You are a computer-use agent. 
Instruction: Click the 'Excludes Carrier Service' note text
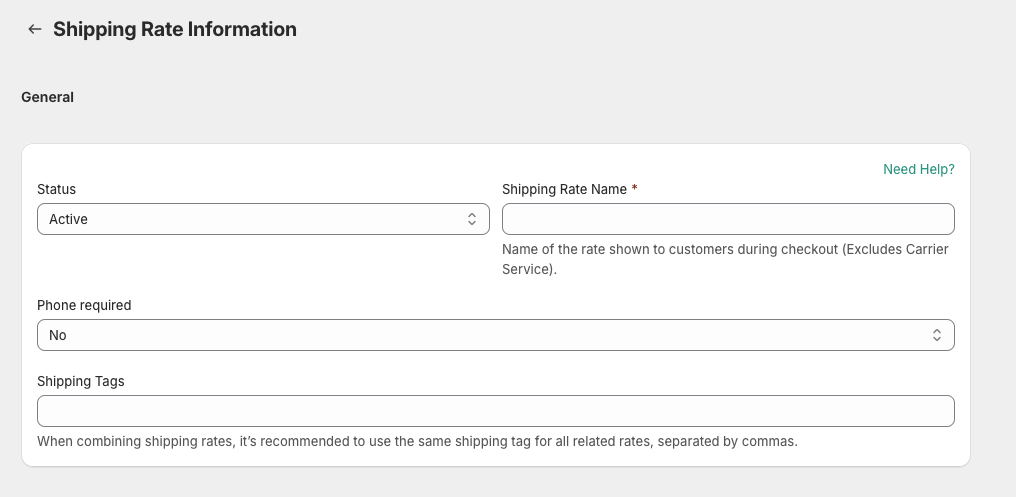(725, 259)
